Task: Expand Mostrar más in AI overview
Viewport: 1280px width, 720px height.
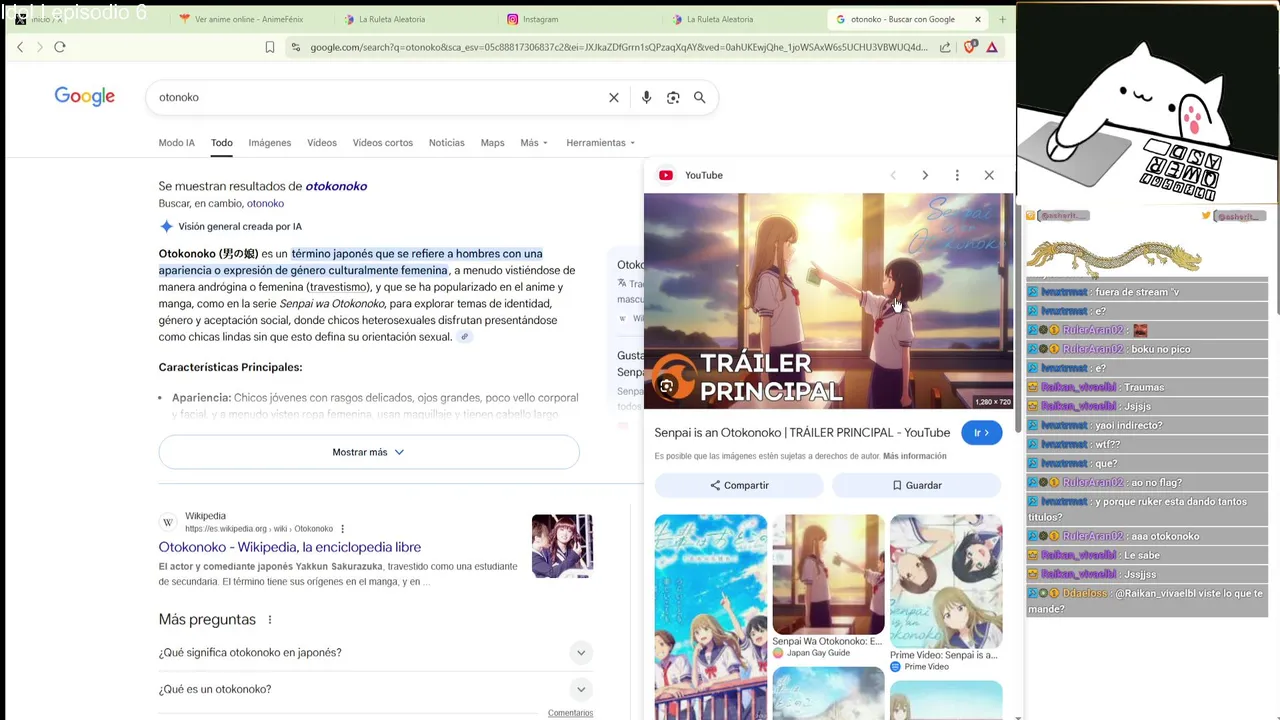Action: [x=369, y=452]
